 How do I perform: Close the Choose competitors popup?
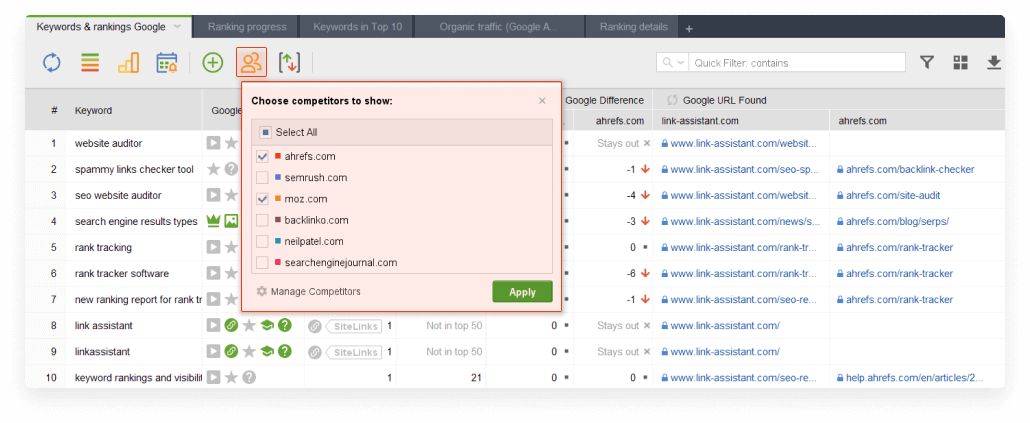[x=542, y=100]
